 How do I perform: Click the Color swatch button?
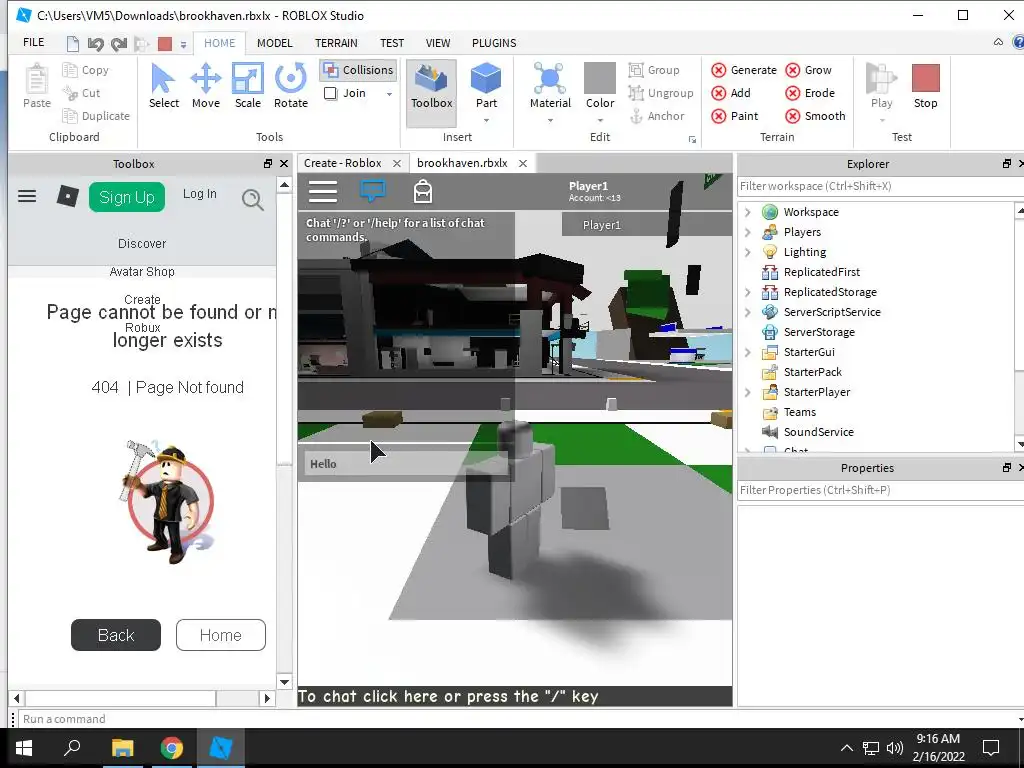600,86
